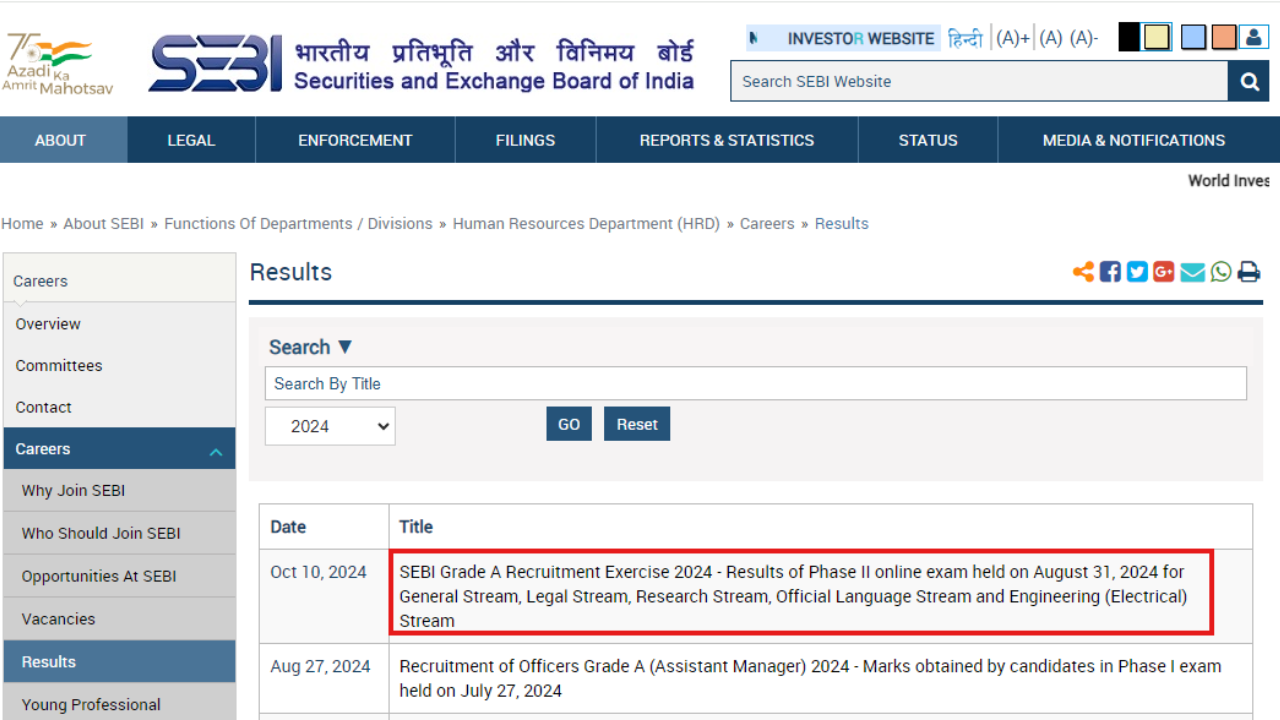1280x720 pixels.
Task: Share the Results page on Facebook
Action: click(x=1109, y=271)
